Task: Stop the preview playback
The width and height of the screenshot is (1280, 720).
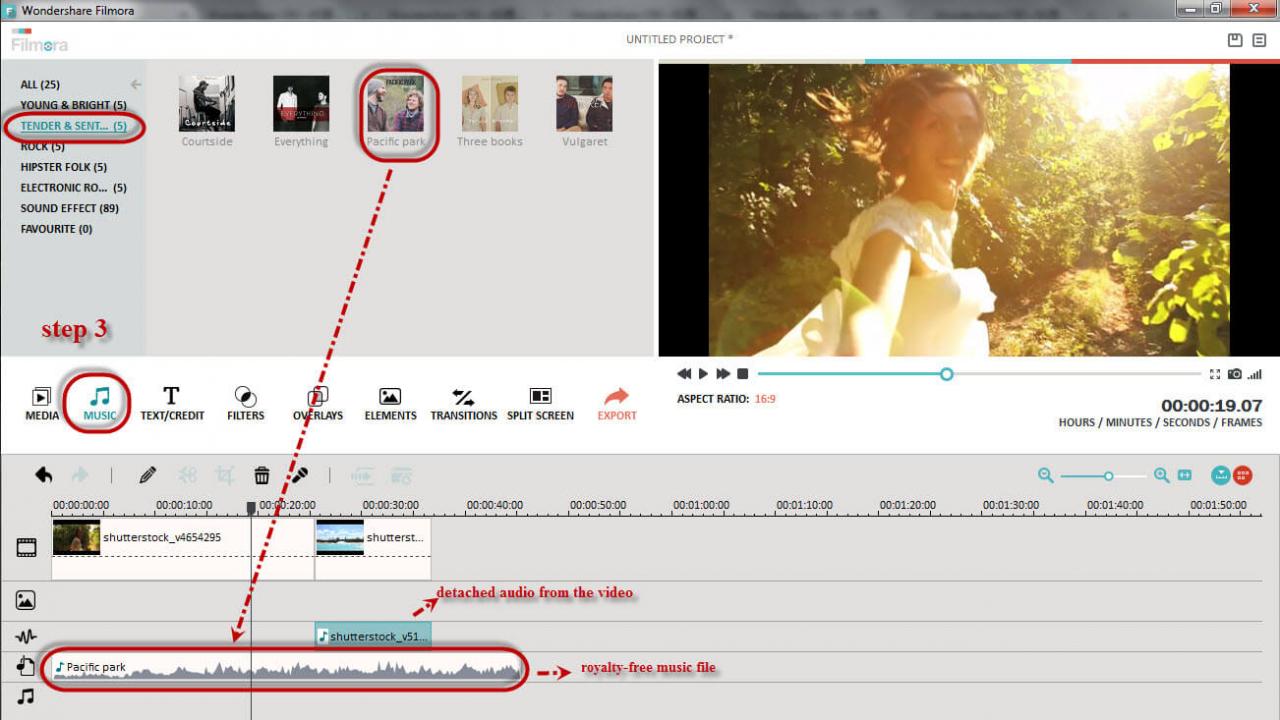Action: tap(742, 374)
